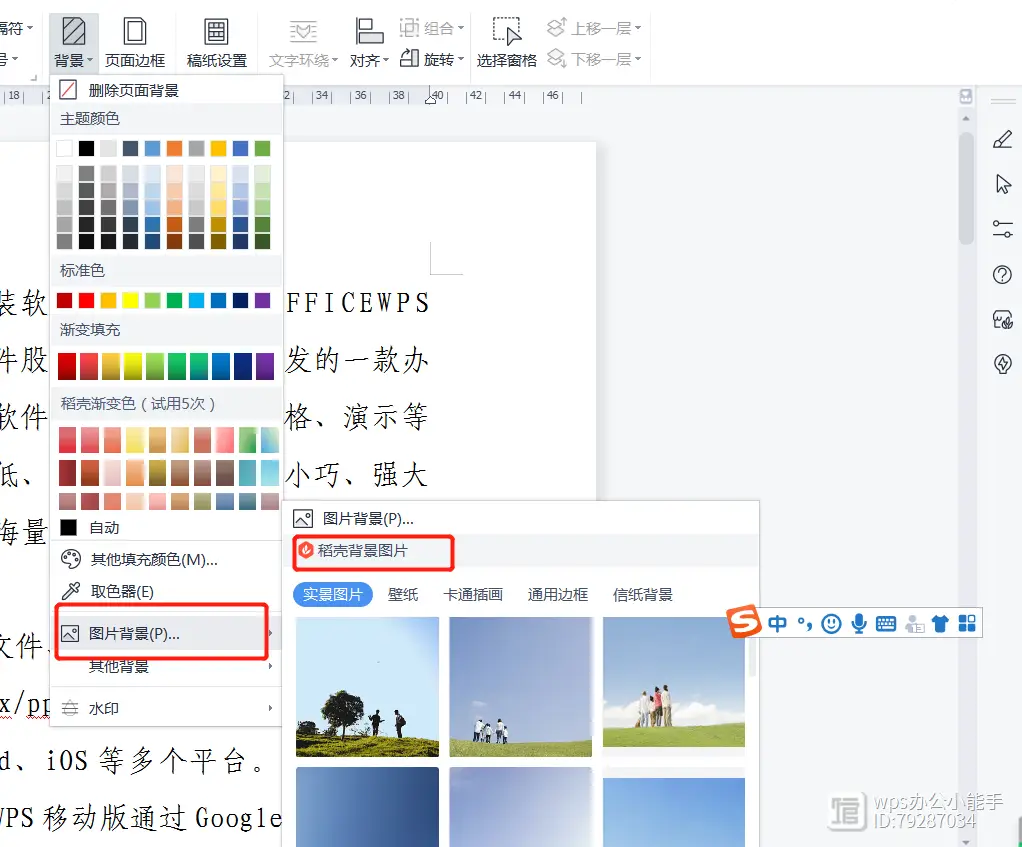
Task: Click the 组合 group icon
Action: tap(409, 27)
